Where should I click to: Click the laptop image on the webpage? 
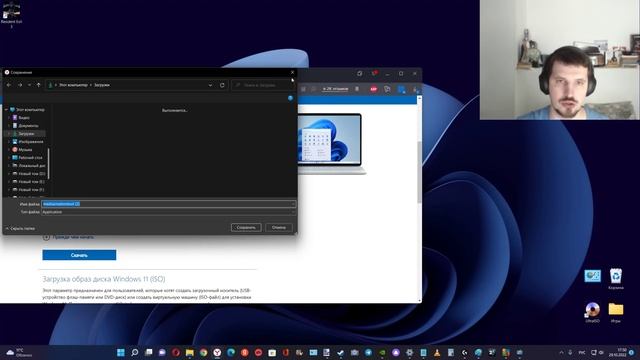[x=331, y=144]
